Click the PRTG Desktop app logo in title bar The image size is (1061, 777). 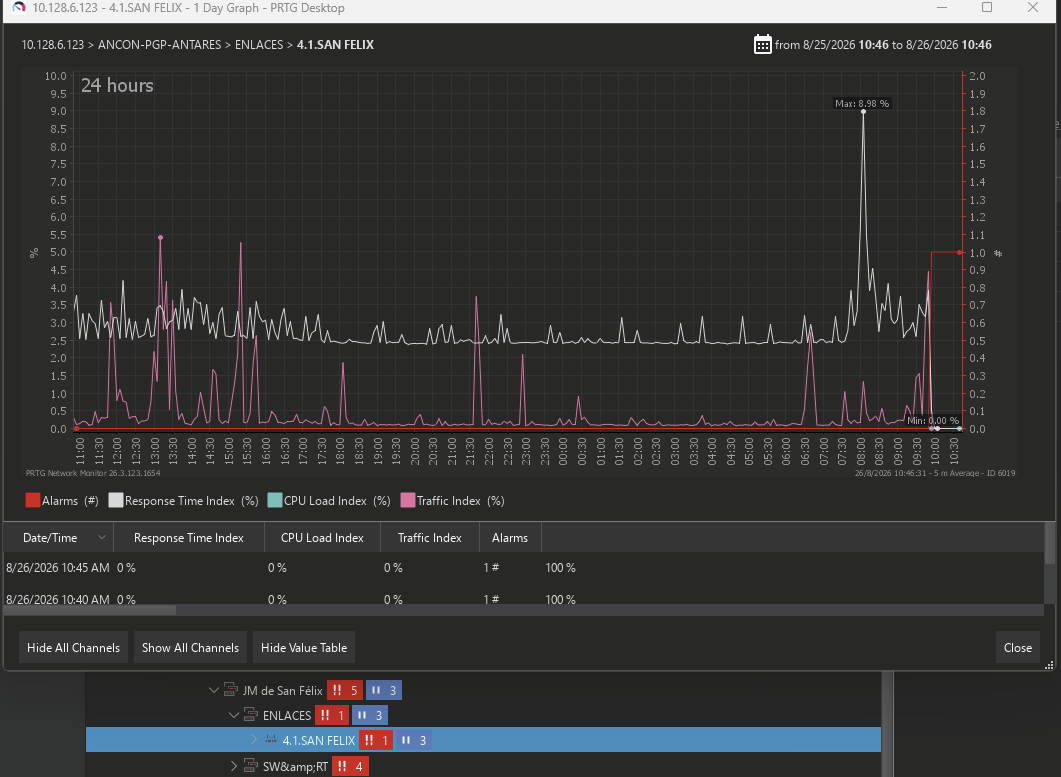click(x=19, y=7)
